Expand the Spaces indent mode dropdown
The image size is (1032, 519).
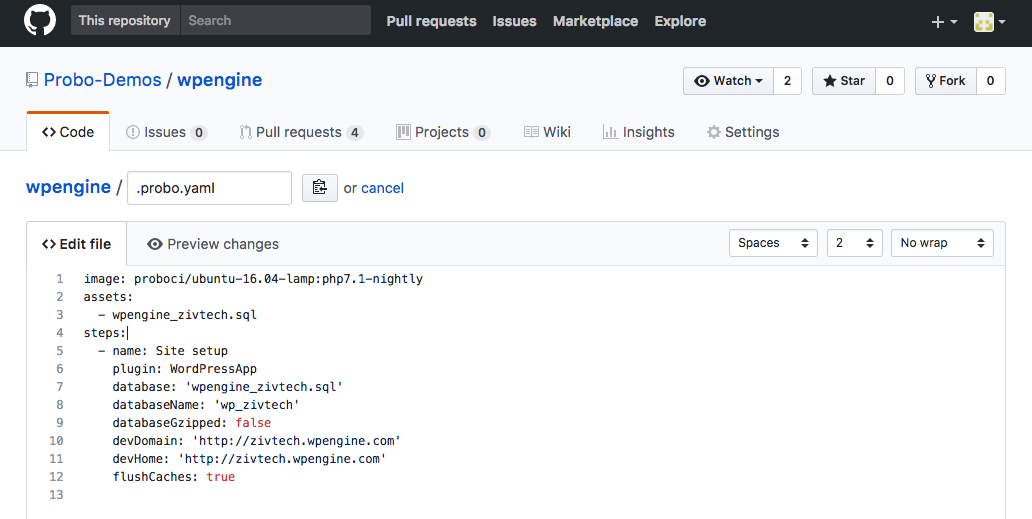point(773,243)
